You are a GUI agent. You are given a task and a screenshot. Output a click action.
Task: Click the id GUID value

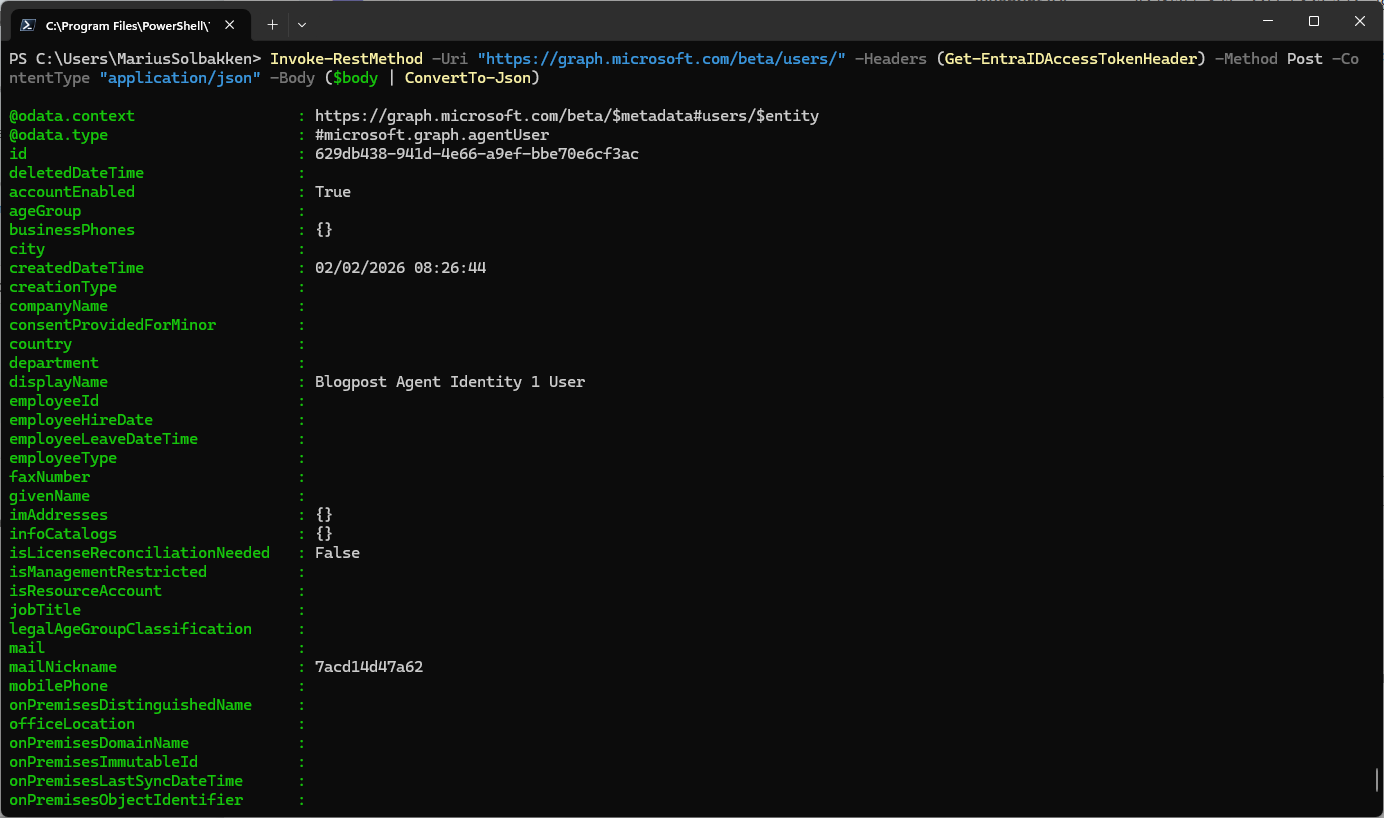pos(476,154)
